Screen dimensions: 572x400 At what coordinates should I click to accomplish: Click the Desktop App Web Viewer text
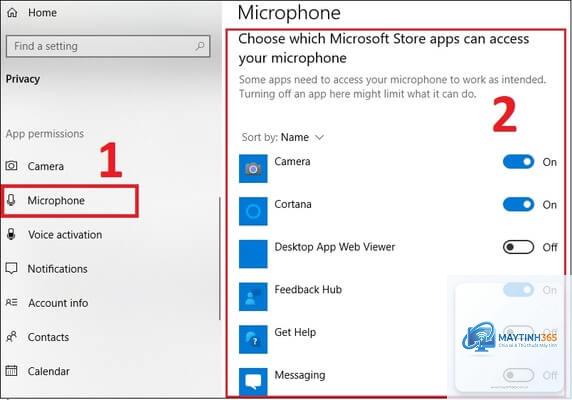pos(335,247)
